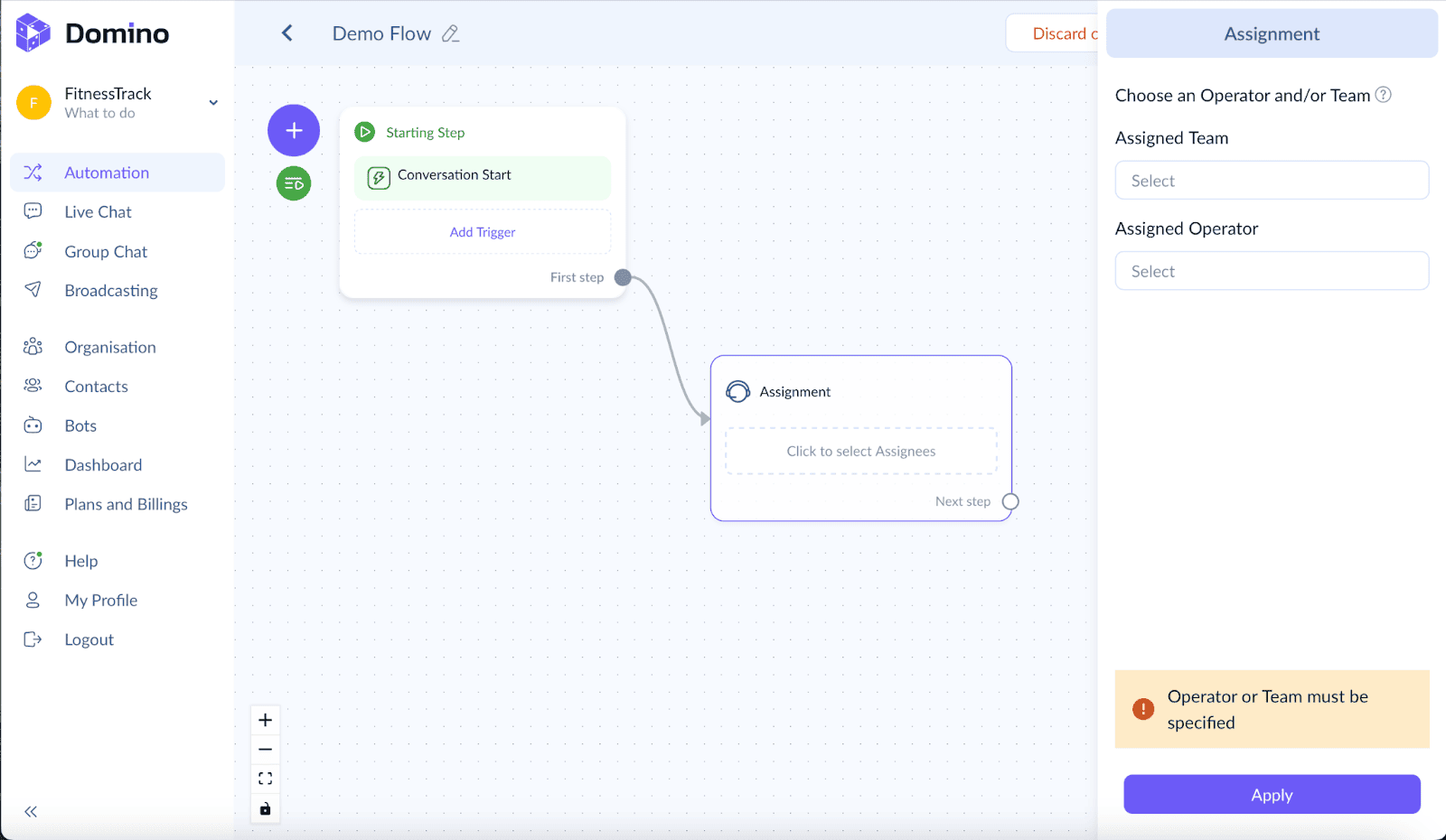This screenshot has height=840, width=1446.
Task: Expand the FitnessTrack account dropdown chevron
Action: (x=213, y=103)
